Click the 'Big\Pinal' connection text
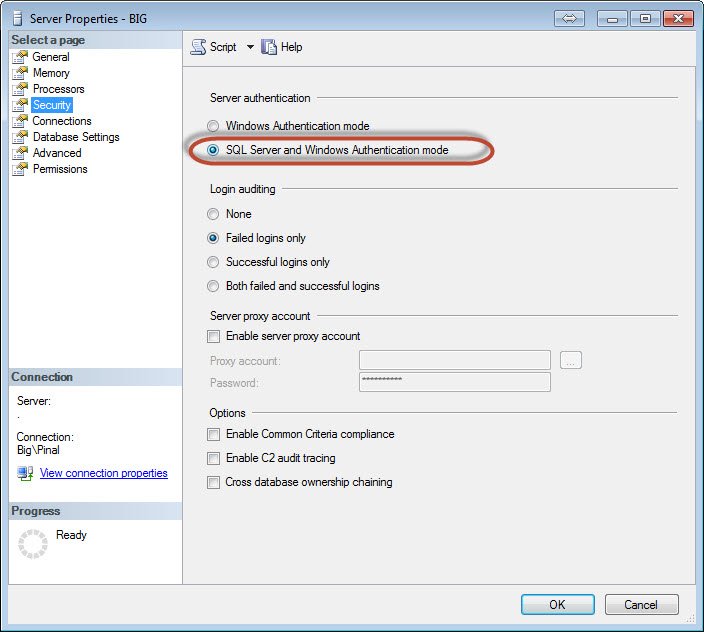 (x=38, y=450)
